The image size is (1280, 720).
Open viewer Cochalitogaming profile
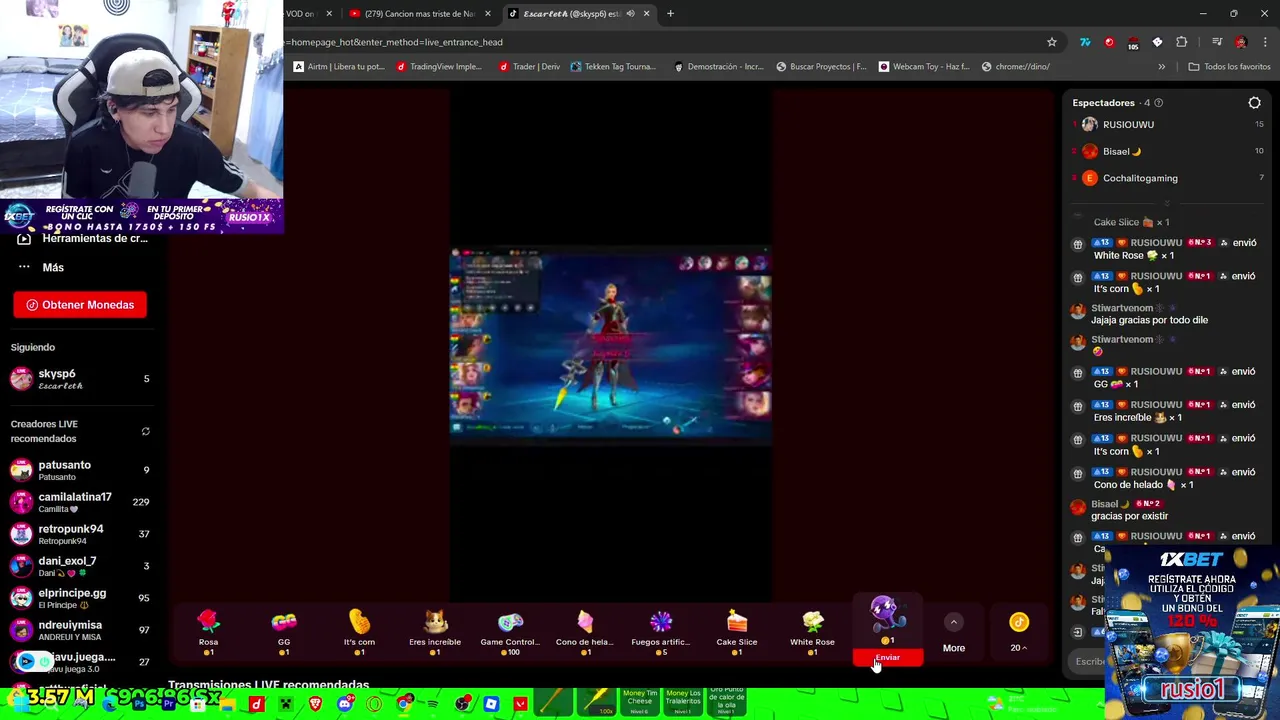[x=1168, y=178]
